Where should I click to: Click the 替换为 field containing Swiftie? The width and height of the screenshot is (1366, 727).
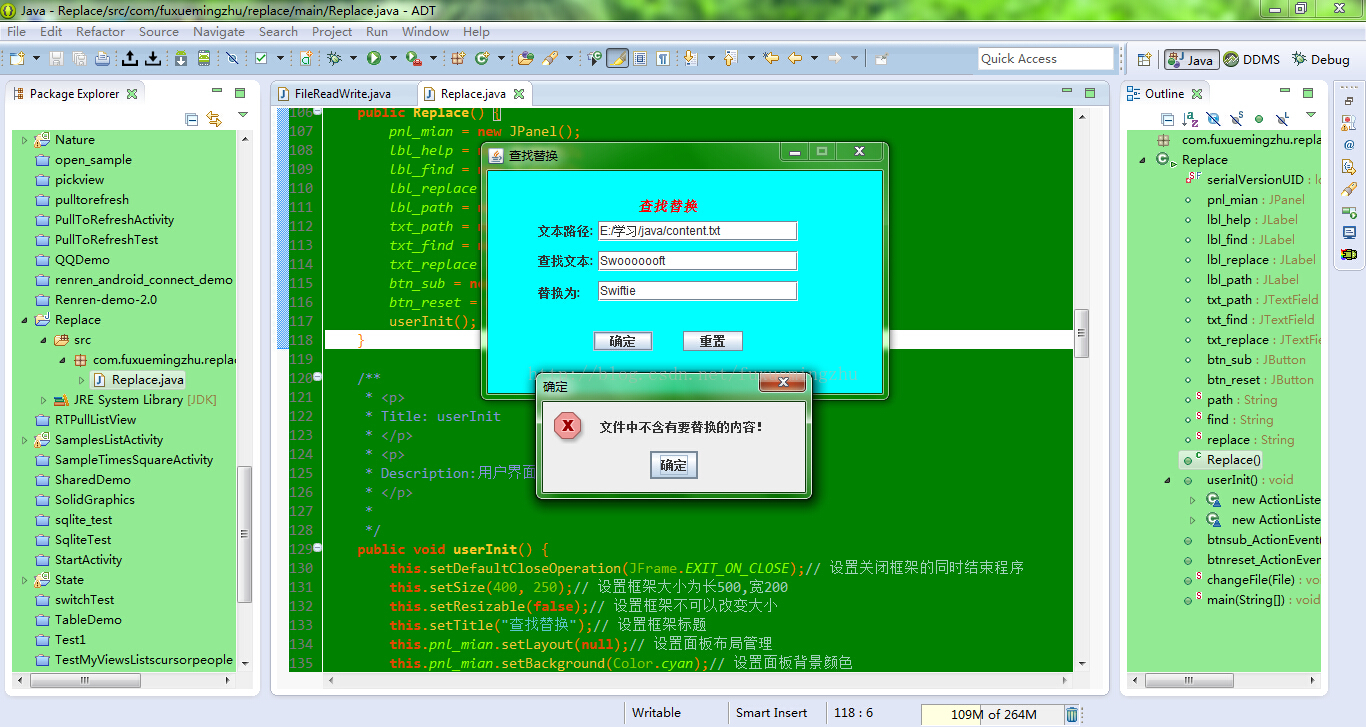[697, 291]
